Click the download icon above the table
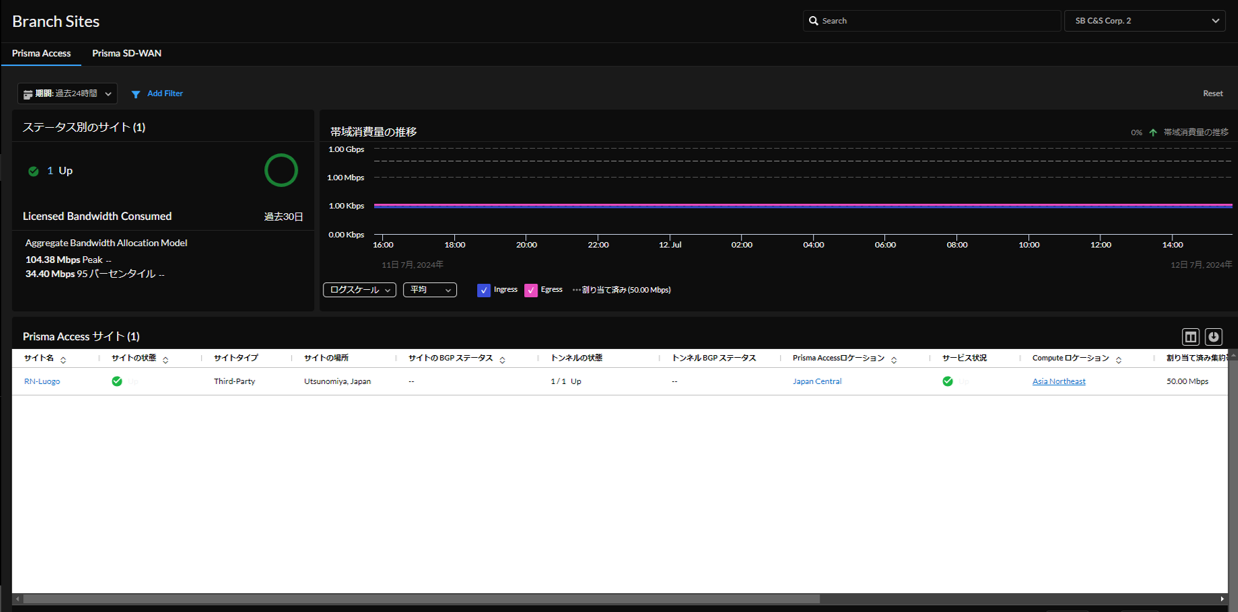1238x612 pixels. pyautogui.click(x=1214, y=337)
